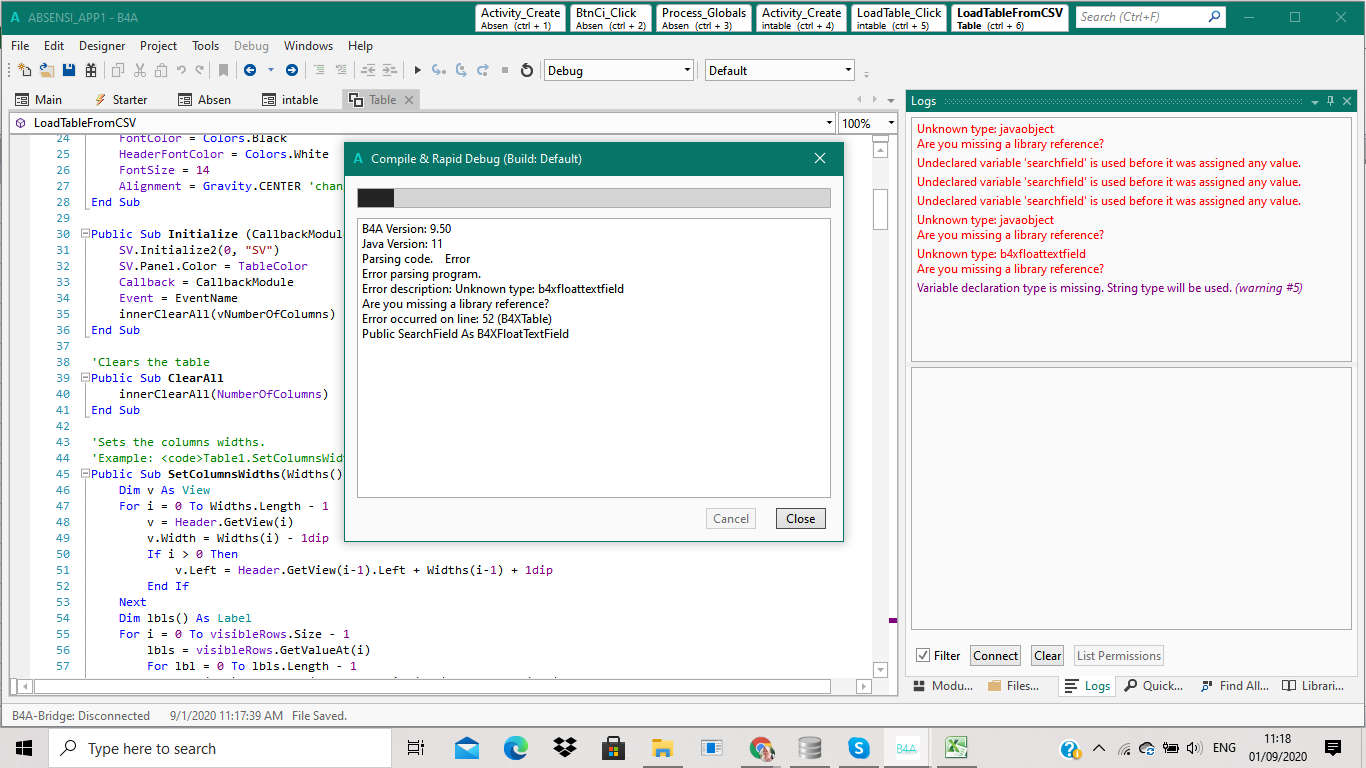The image size is (1366, 768).
Task: Click the Open project folder icon
Action: (x=47, y=70)
